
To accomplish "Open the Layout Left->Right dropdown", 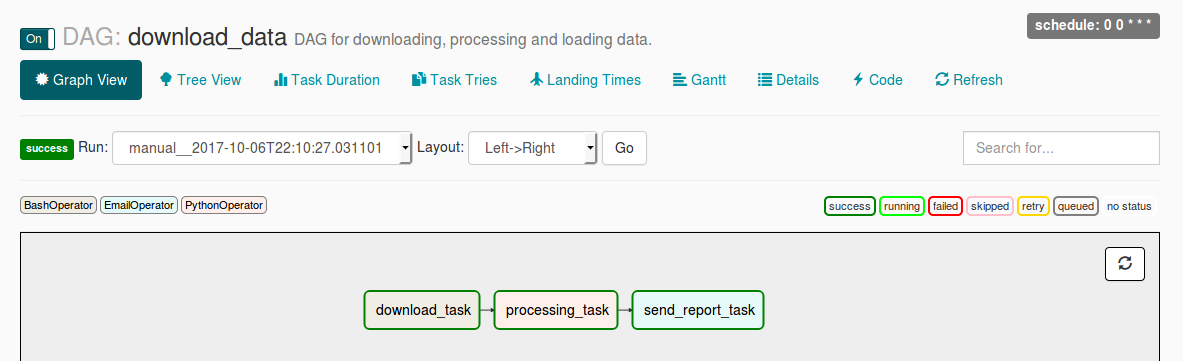I will click(533, 148).
